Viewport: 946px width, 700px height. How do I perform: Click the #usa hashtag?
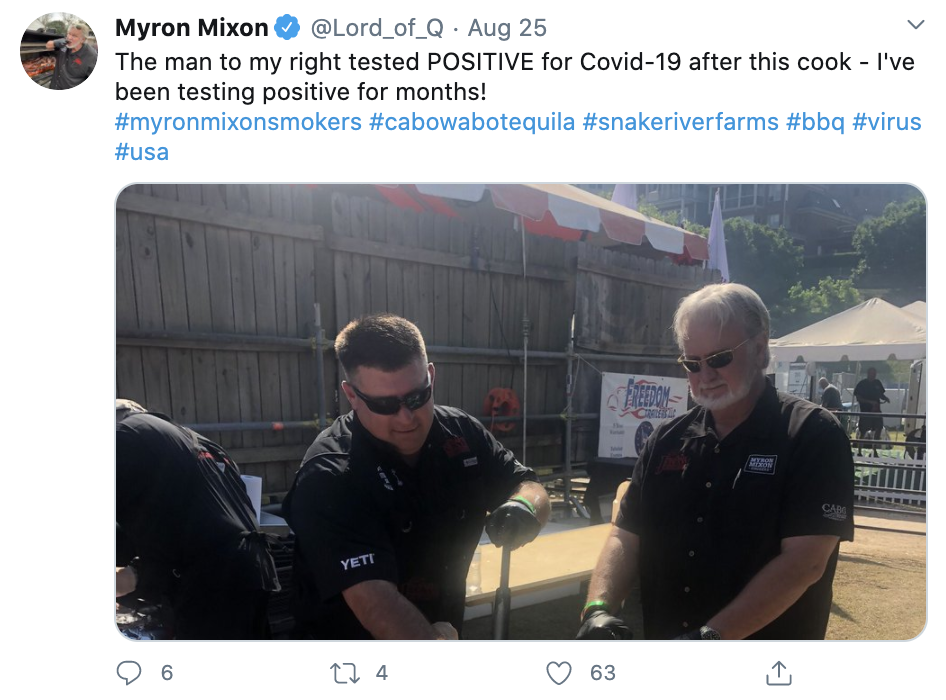click(x=142, y=152)
